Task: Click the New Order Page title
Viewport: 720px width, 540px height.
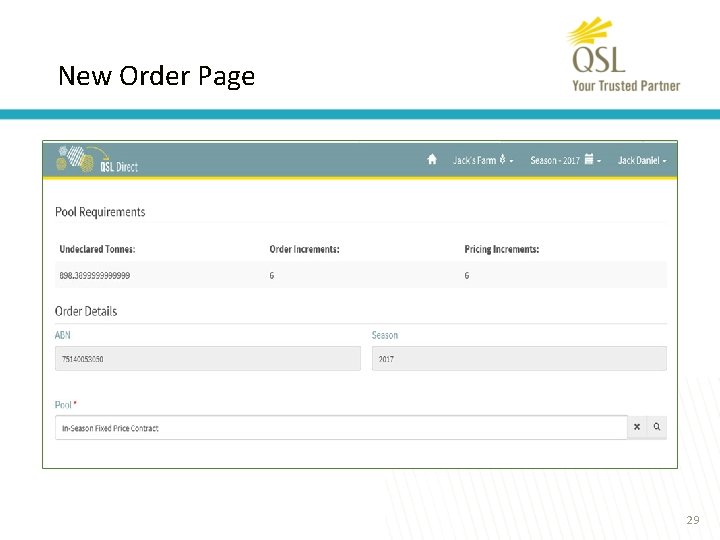Action: point(157,76)
